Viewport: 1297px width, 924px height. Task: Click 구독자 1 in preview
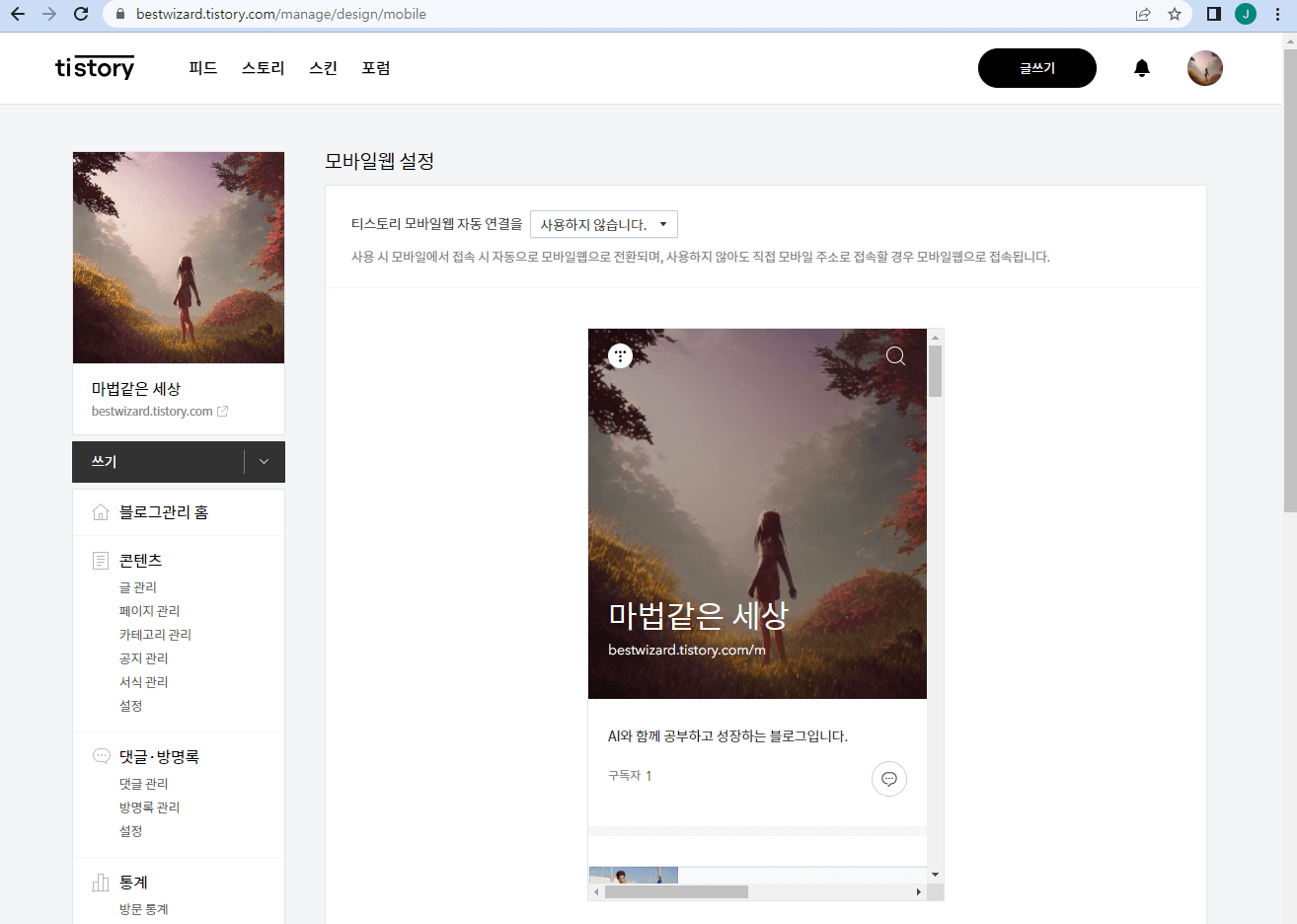point(630,776)
